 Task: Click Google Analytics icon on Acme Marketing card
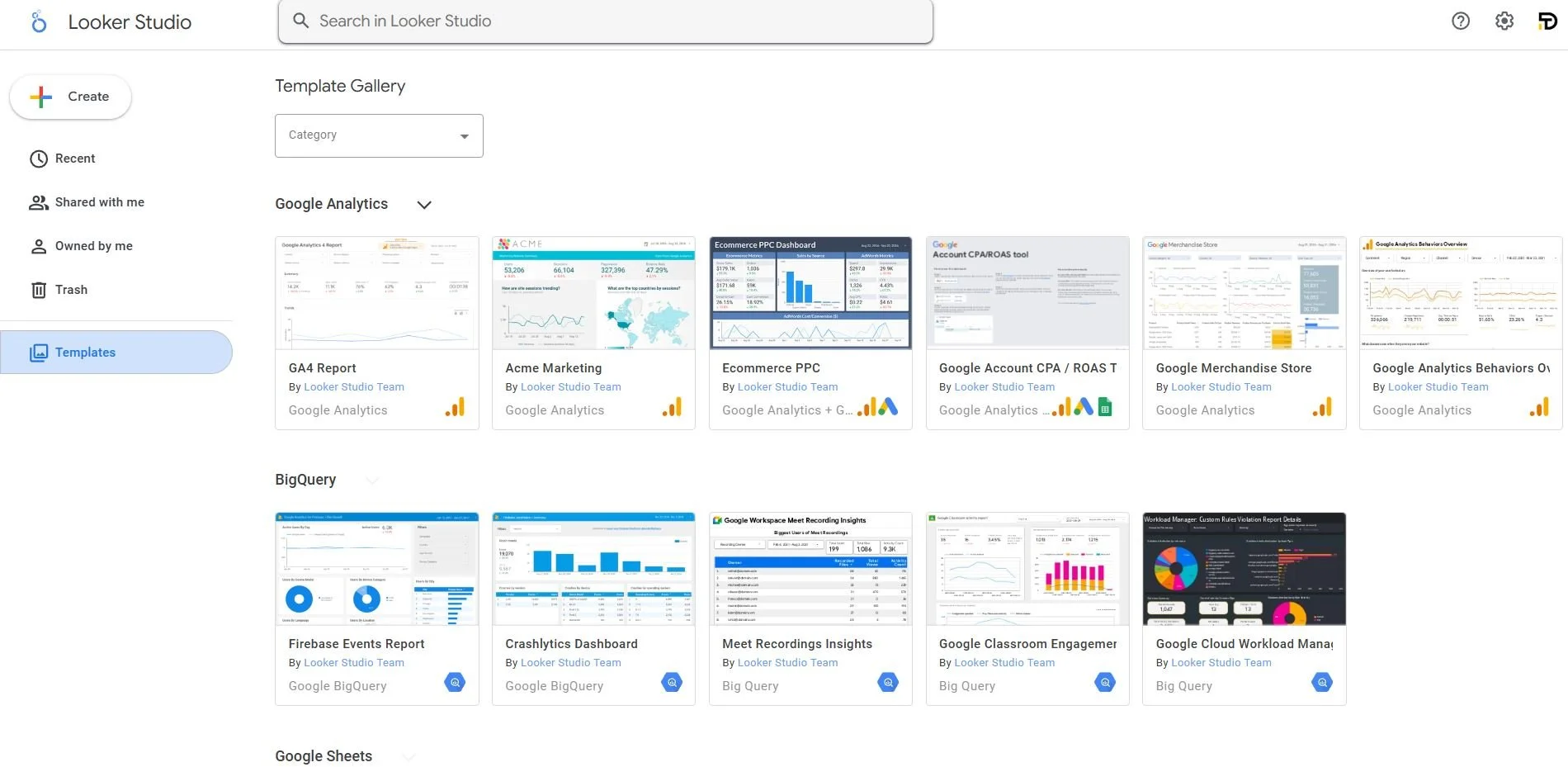(673, 407)
